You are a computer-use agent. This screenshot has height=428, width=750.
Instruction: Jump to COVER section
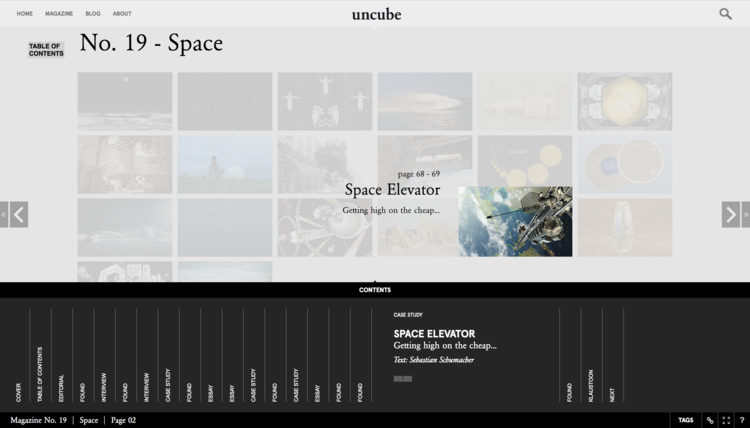[19, 393]
